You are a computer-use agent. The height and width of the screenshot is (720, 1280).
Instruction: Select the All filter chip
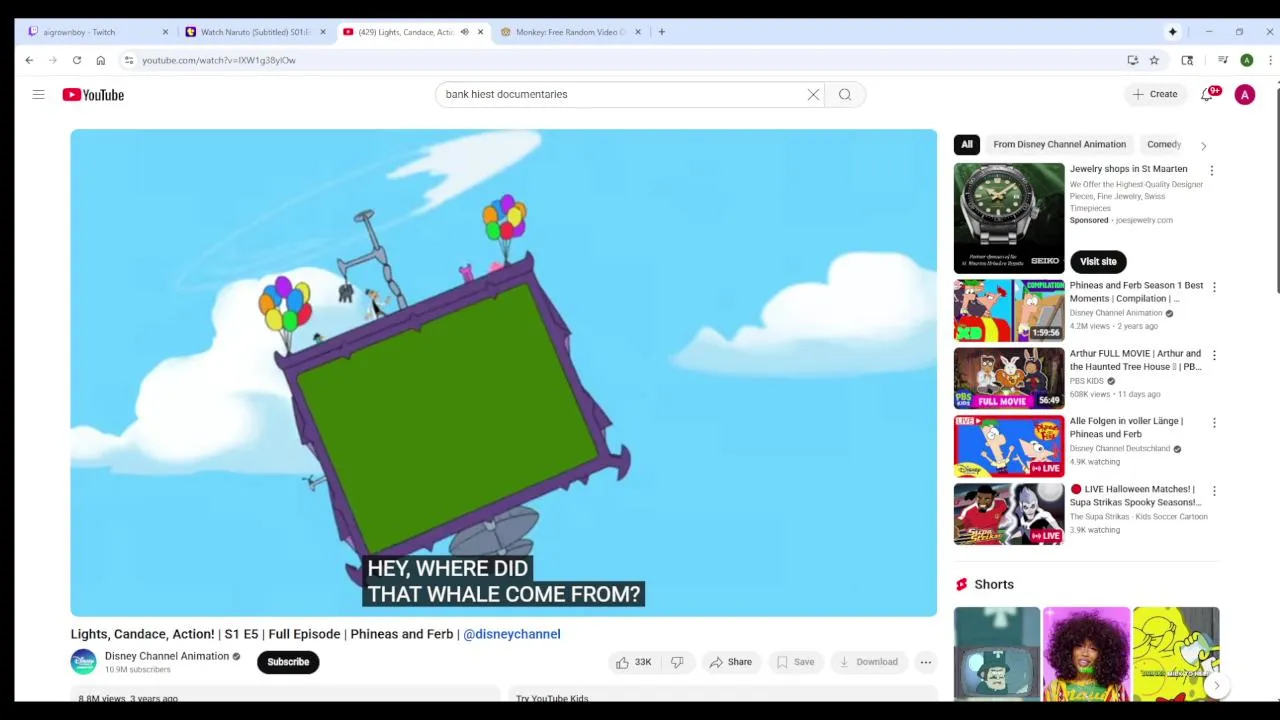pos(967,144)
